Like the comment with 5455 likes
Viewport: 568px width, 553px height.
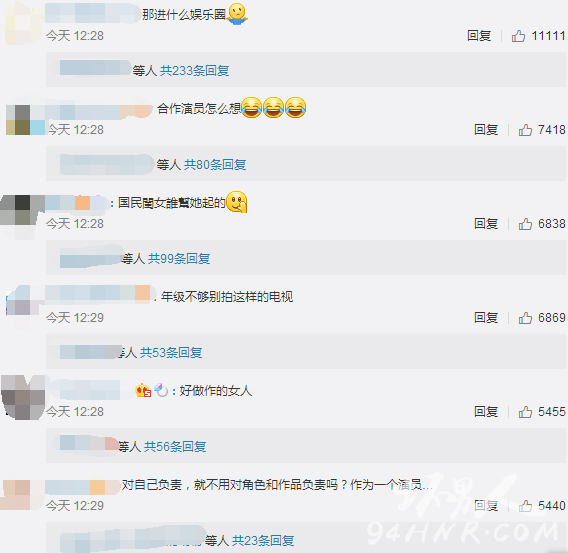coord(525,412)
